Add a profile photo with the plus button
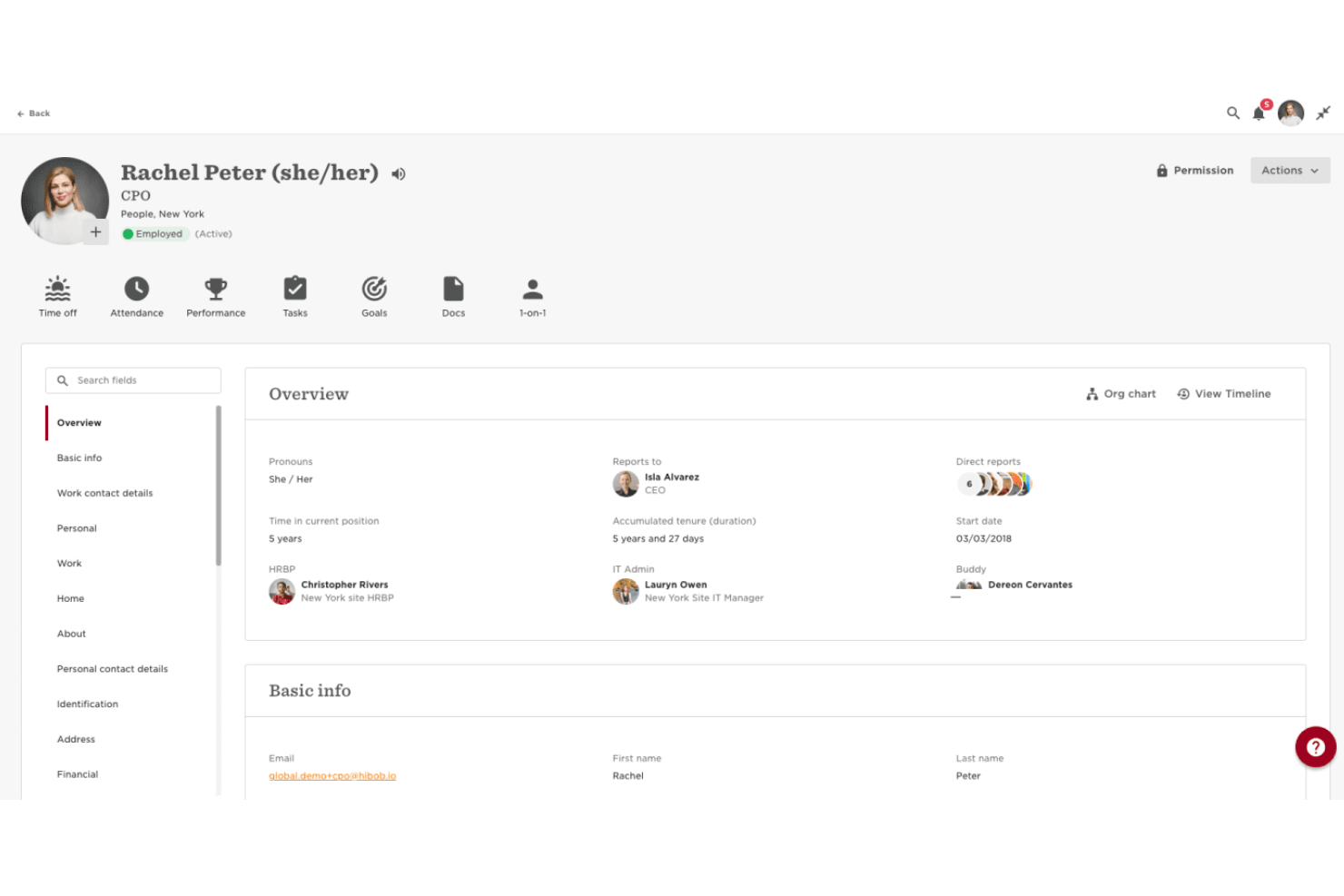1344x896 pixels. tap(95, 232)
